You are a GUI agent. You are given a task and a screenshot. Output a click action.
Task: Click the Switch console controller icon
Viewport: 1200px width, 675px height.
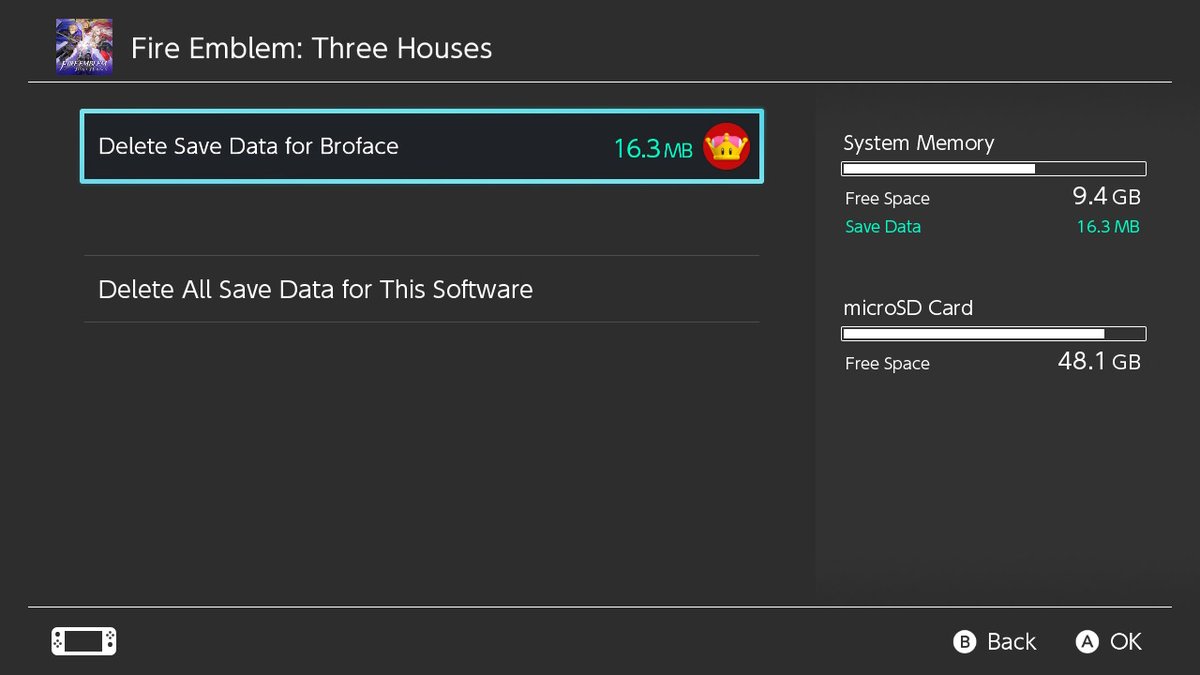coord(84,641)
